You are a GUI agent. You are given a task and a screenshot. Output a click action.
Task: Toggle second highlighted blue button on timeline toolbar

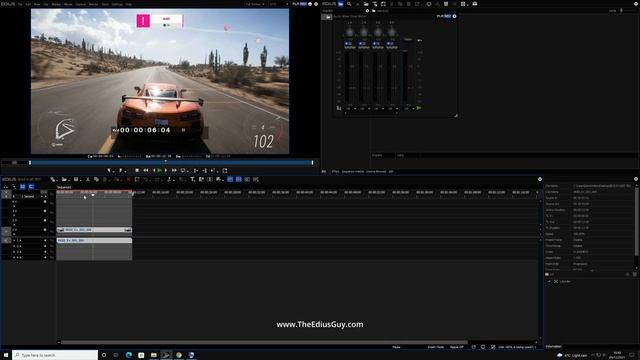point(239,179)
